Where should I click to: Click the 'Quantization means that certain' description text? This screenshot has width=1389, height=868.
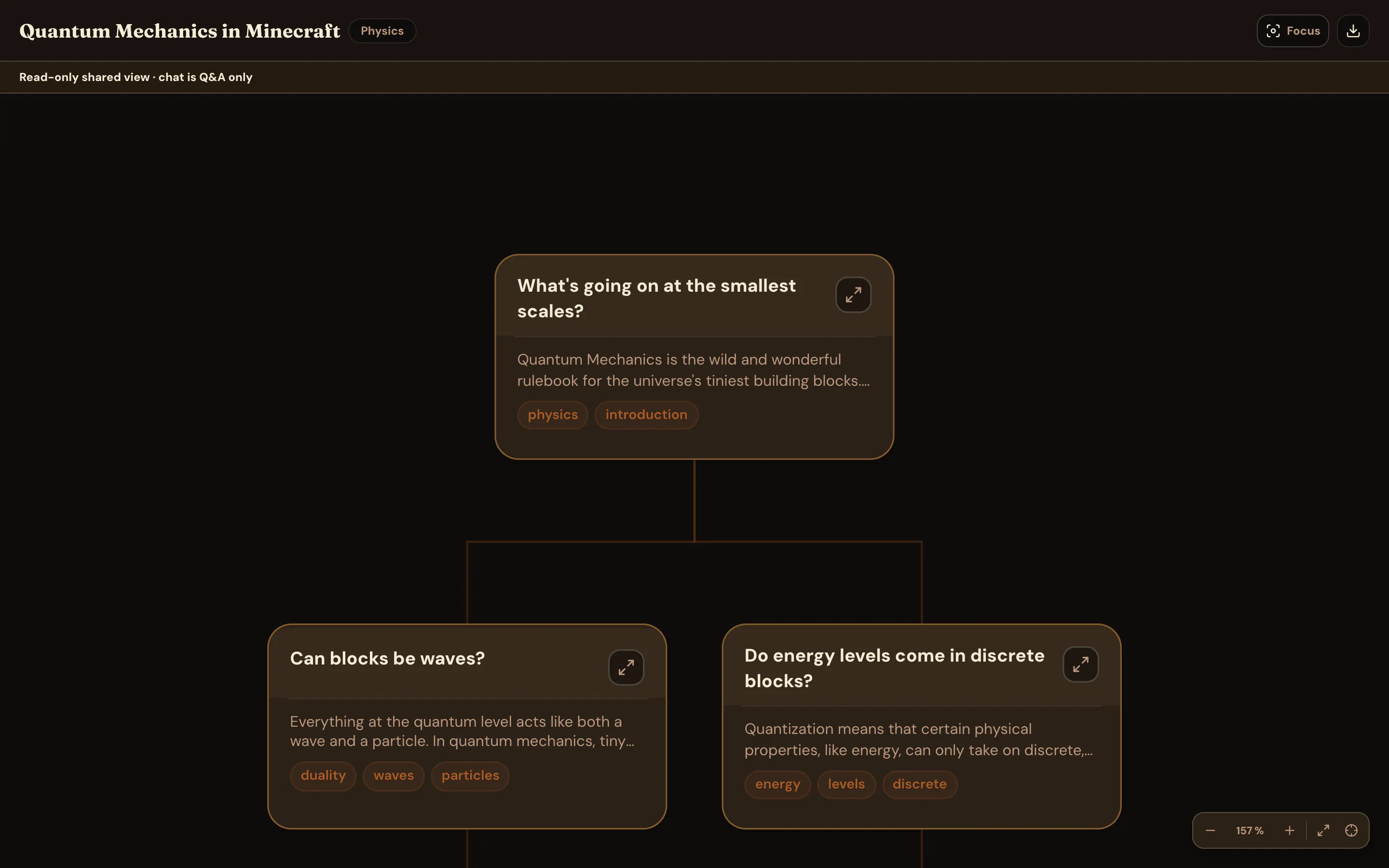click(x=918, y=739)
